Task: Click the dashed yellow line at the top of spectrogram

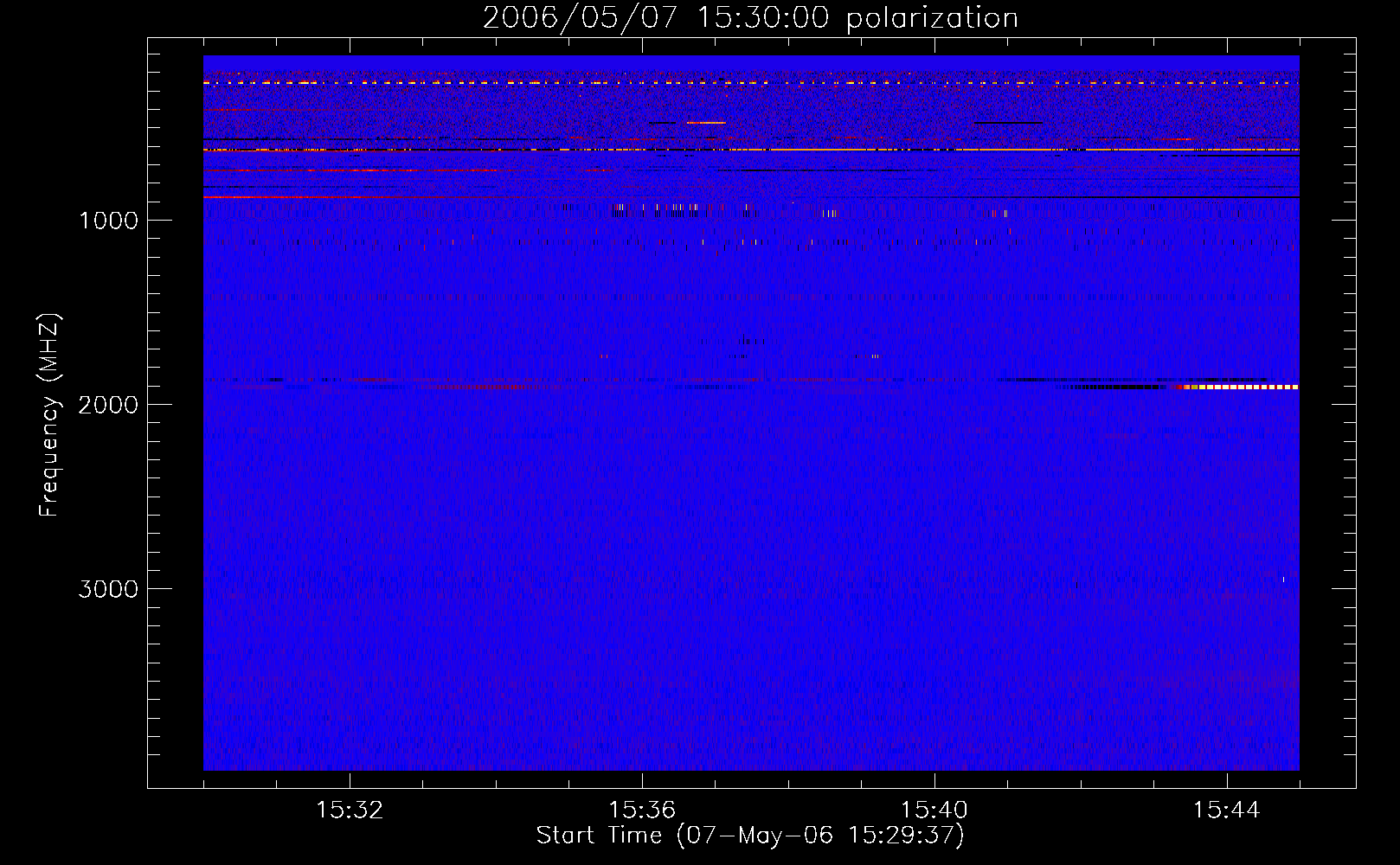Action: point(751,83)
